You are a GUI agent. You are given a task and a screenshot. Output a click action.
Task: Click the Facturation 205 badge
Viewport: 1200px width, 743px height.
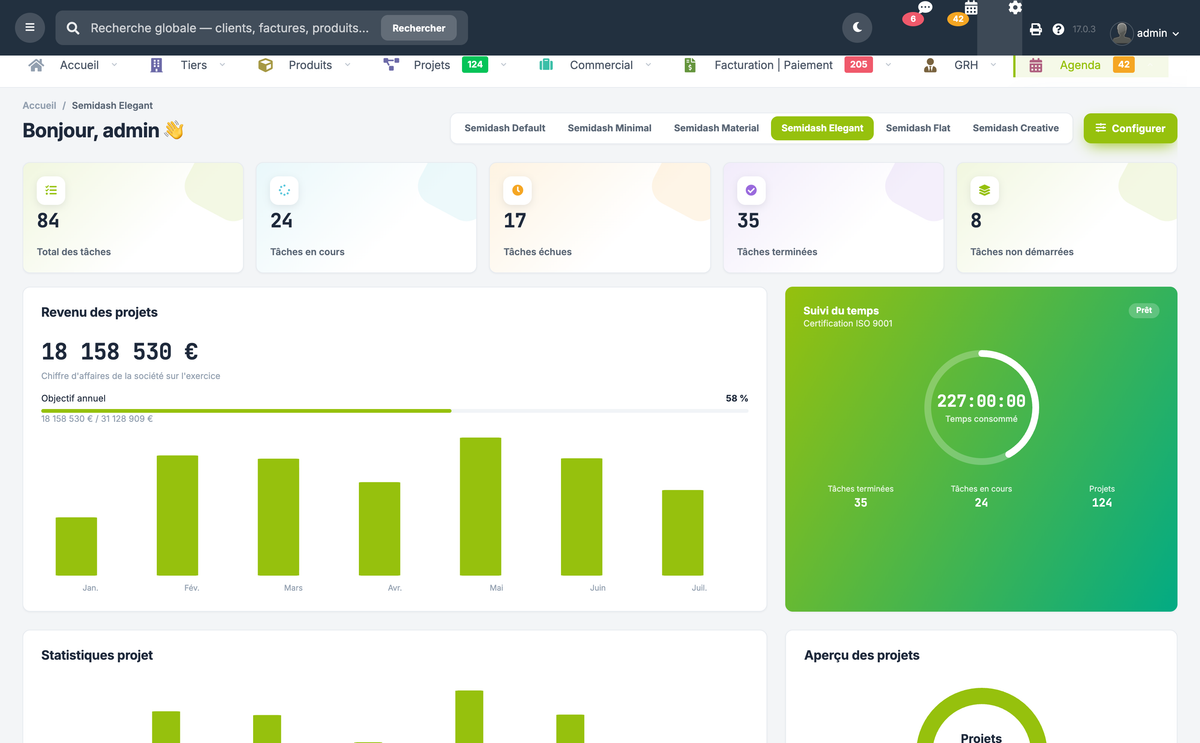tap(858, 65)
